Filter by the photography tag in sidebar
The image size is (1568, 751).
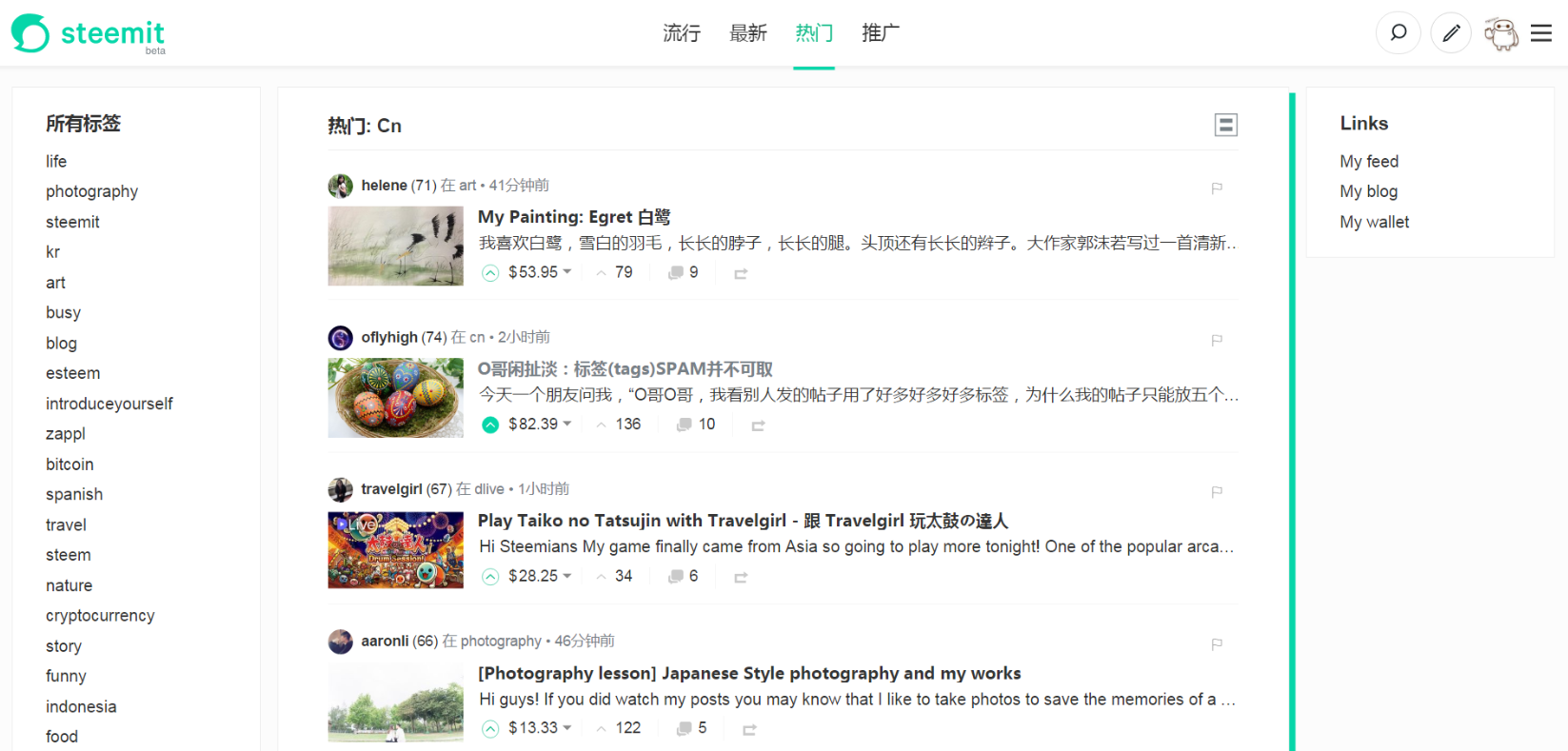tap(92, 191)
